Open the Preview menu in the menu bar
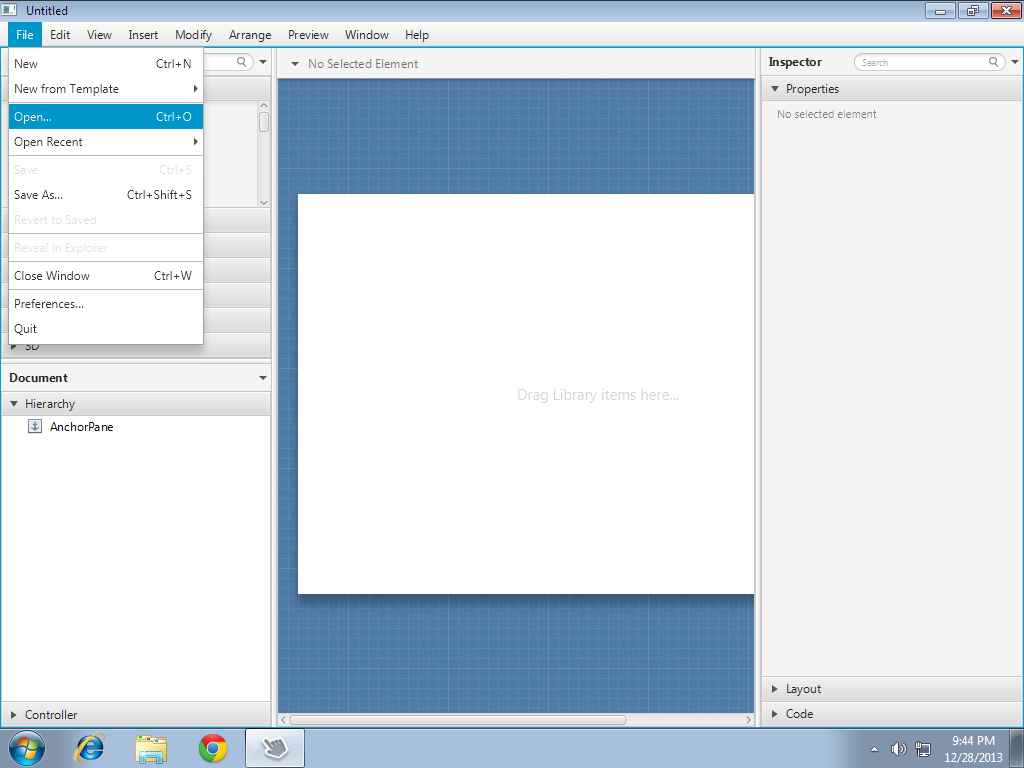The image size is (1024, 768). click(308, 35)
